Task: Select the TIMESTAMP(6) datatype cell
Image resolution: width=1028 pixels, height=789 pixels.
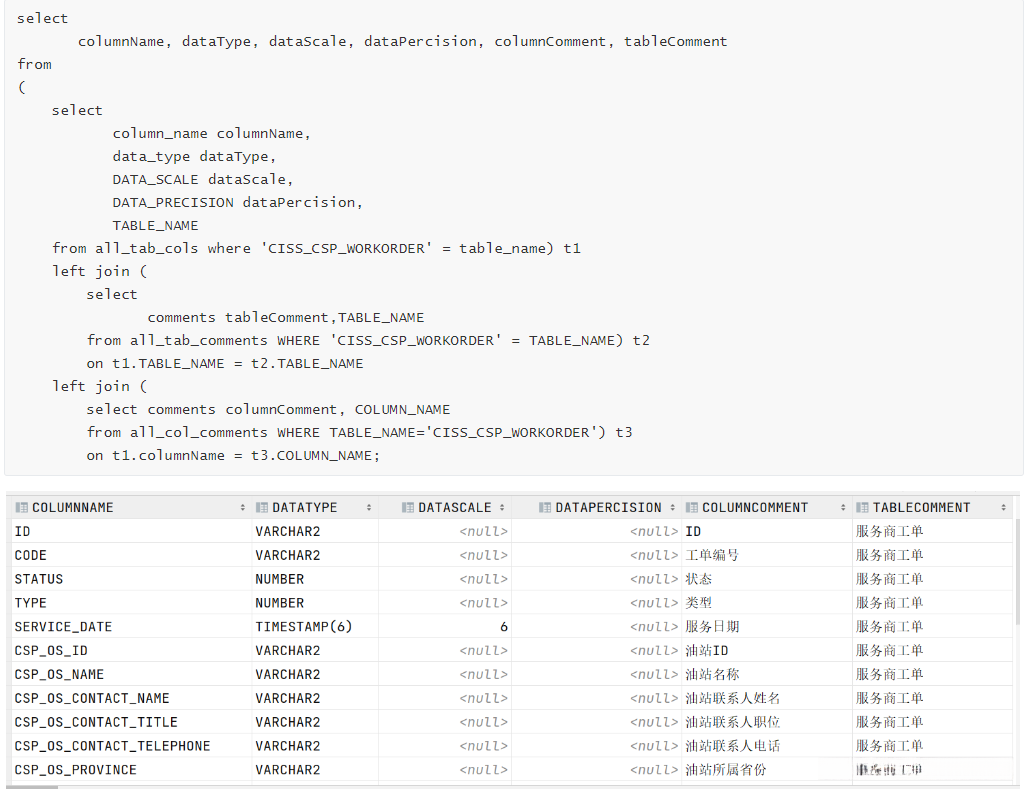Action: point(315,627)
